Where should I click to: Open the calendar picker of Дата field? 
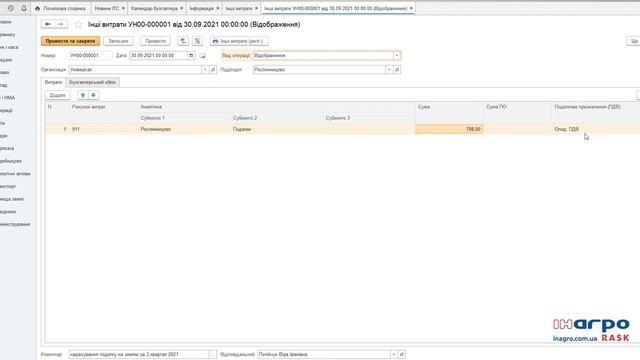(191, 56)
